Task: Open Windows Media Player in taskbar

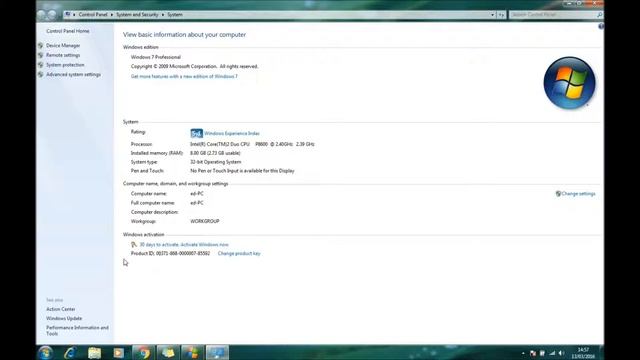Action: click(119, 353)
